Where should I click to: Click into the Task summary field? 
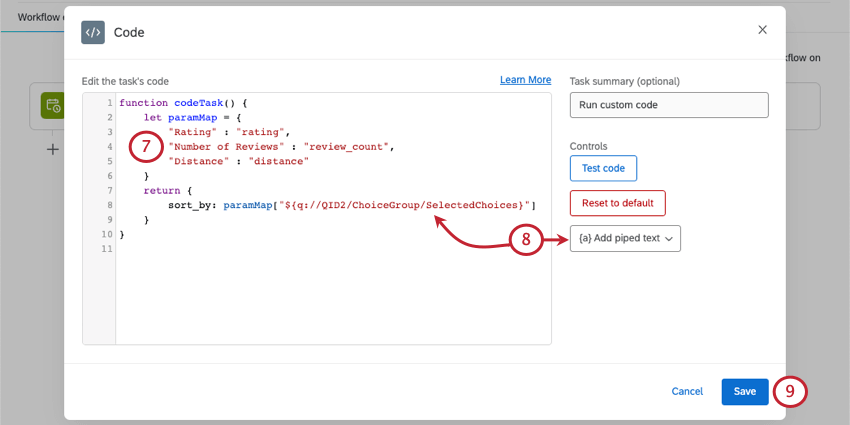point(668,105)
